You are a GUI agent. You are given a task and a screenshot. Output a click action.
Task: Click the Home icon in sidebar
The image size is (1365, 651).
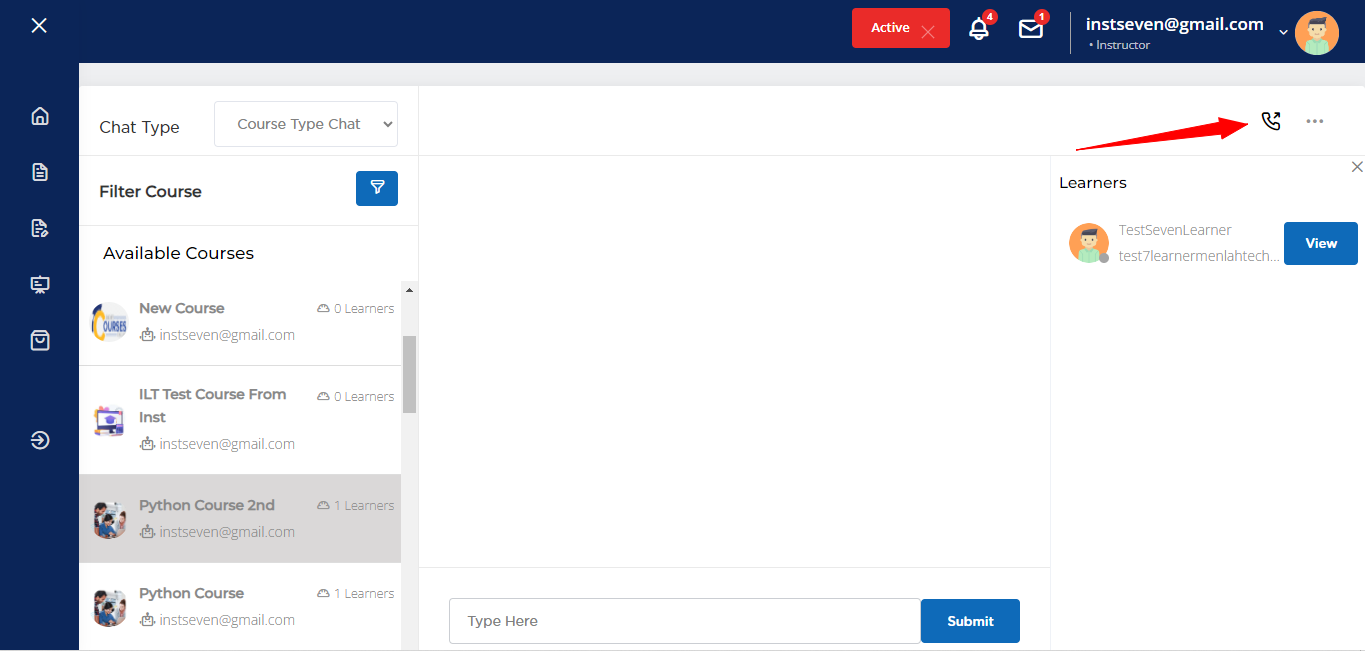pos(40,116)
